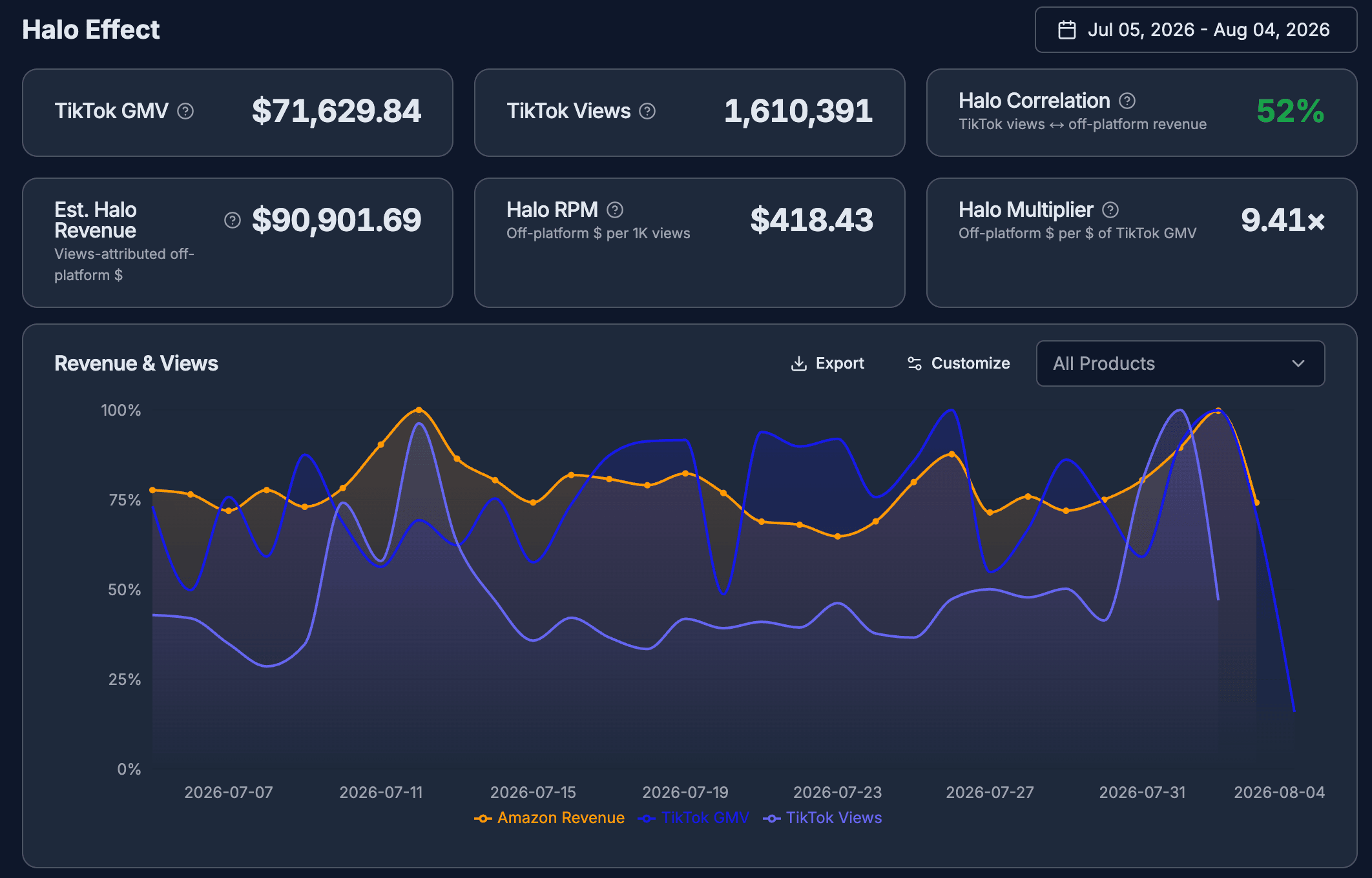This screenshot has height=878, width=1372.
Task: Click the Customize button
Action: pyautogui.click(x=959, y=363)
